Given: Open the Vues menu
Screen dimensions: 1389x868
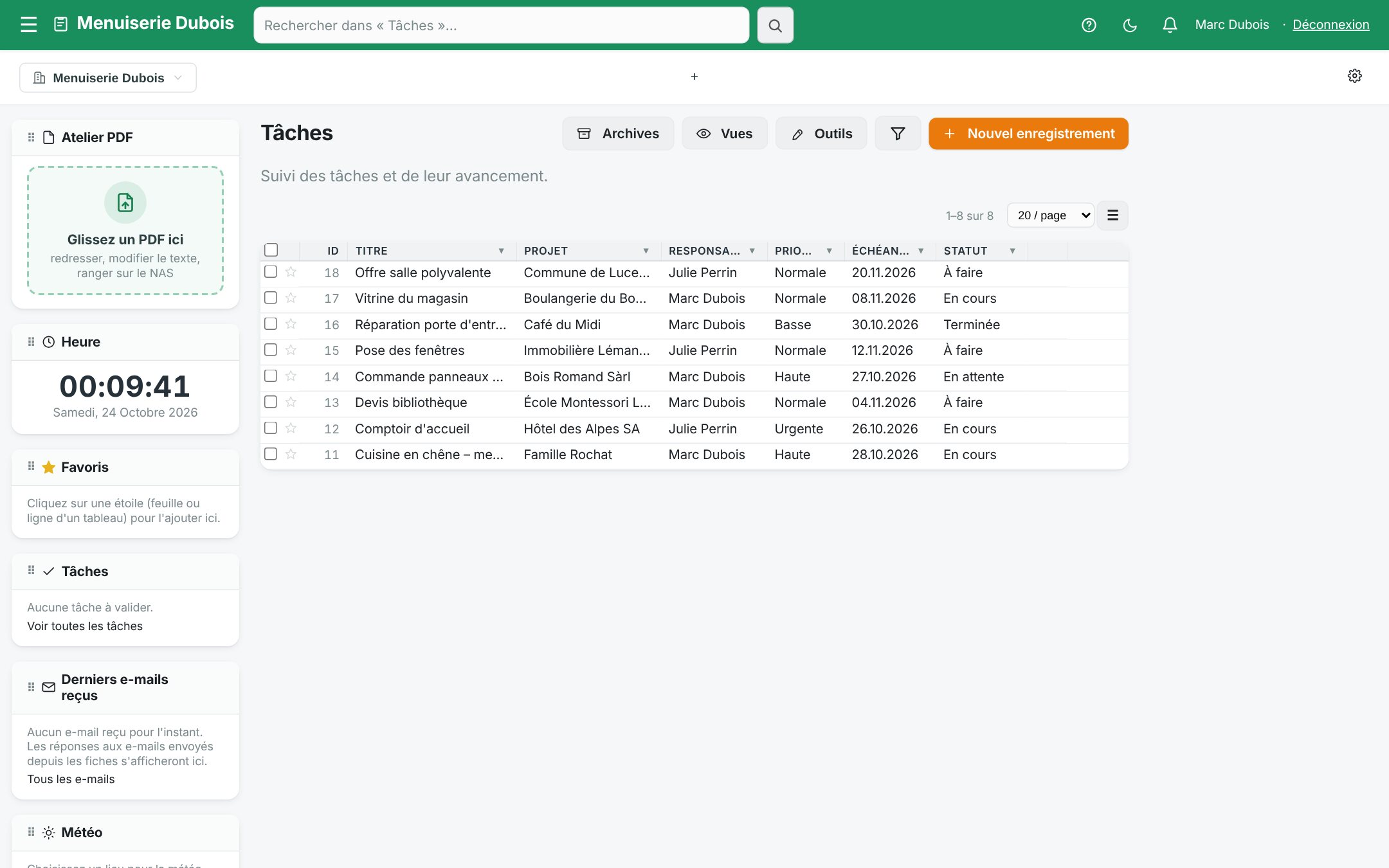Looking at the screenshot, I should click(725, 133).
